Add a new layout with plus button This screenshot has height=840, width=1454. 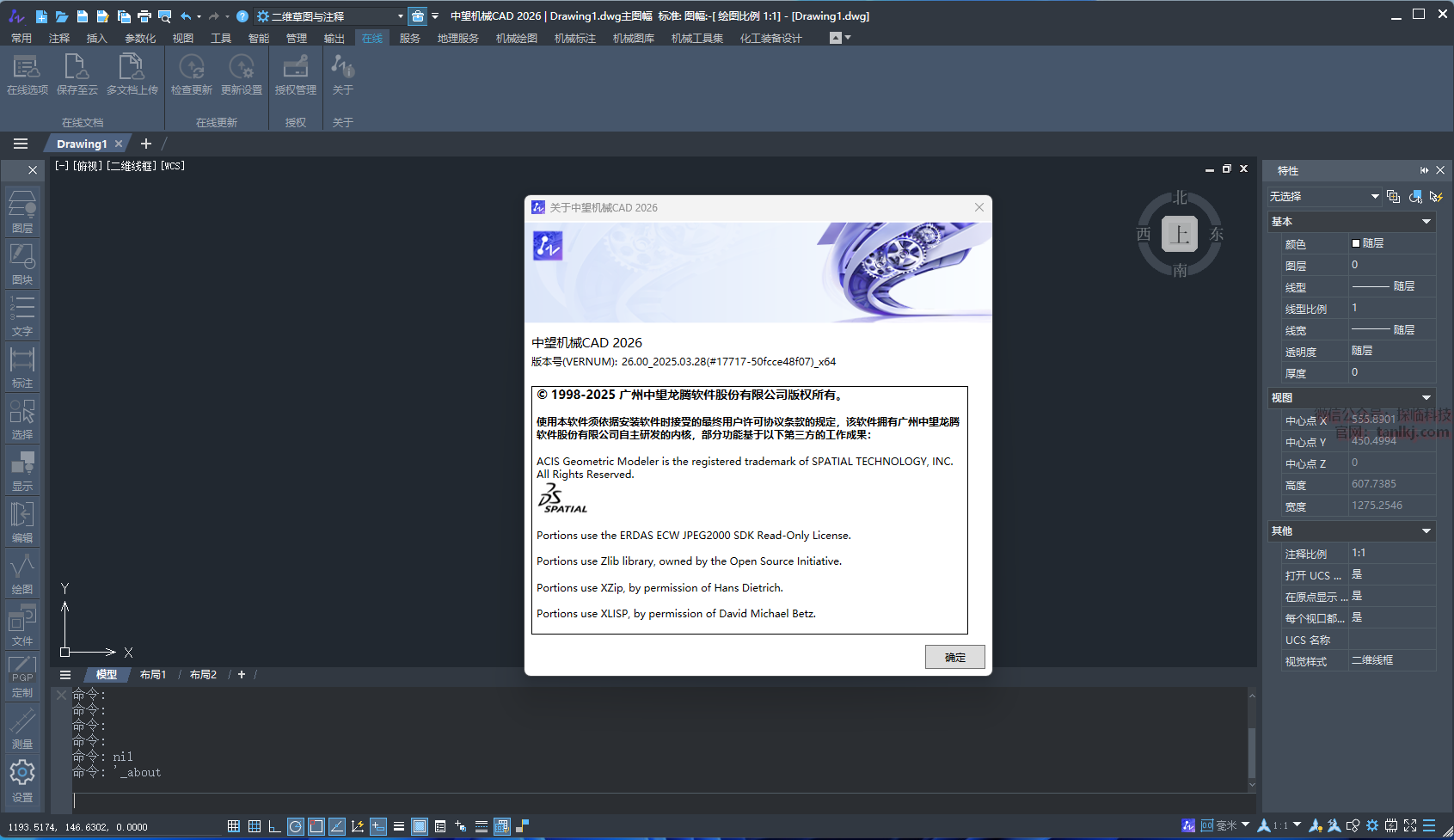click(242, 675)
